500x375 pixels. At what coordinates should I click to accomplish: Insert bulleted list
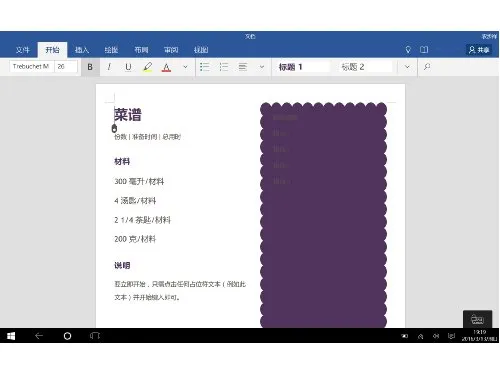(204, 67)
